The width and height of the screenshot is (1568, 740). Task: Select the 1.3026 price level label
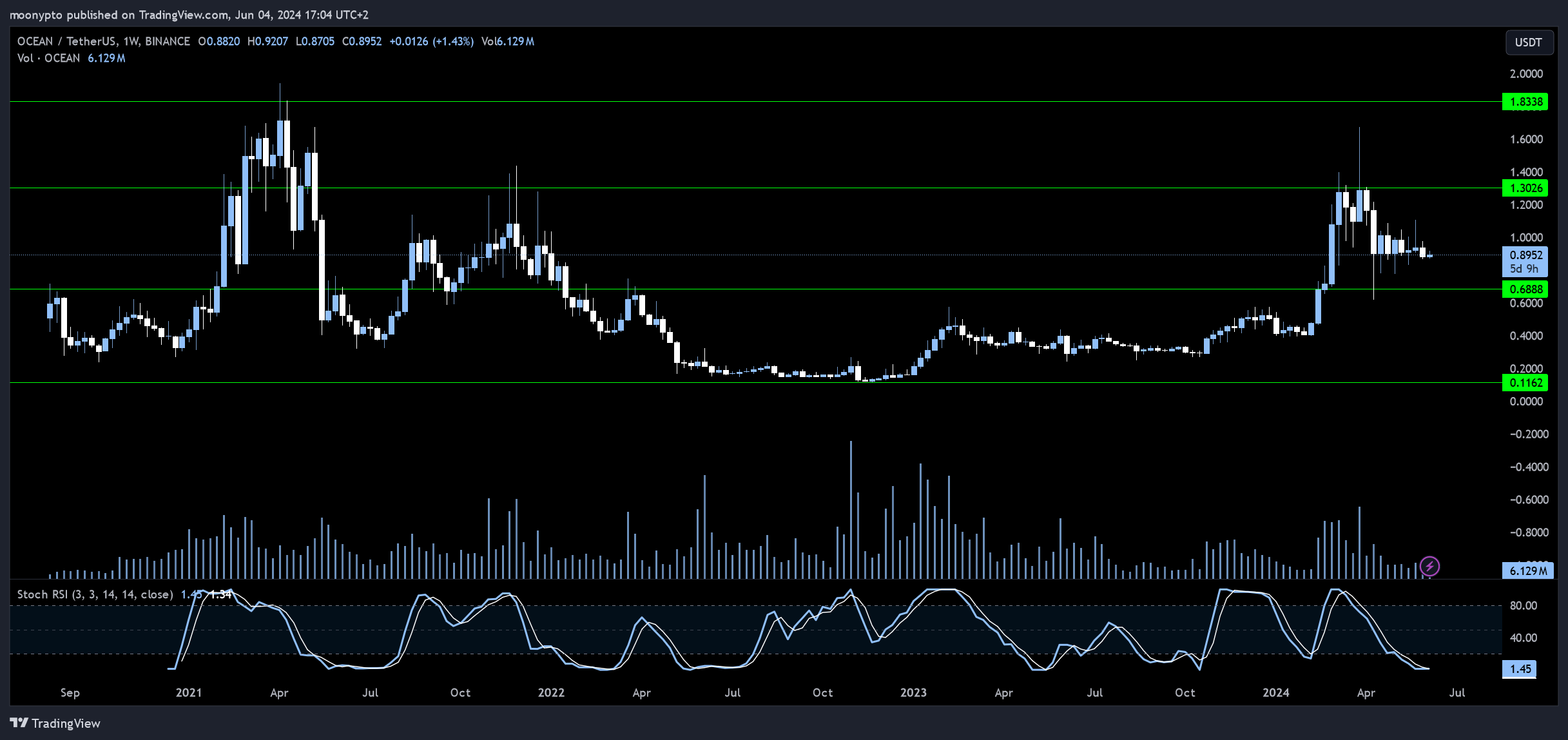tap(1525, 188)
